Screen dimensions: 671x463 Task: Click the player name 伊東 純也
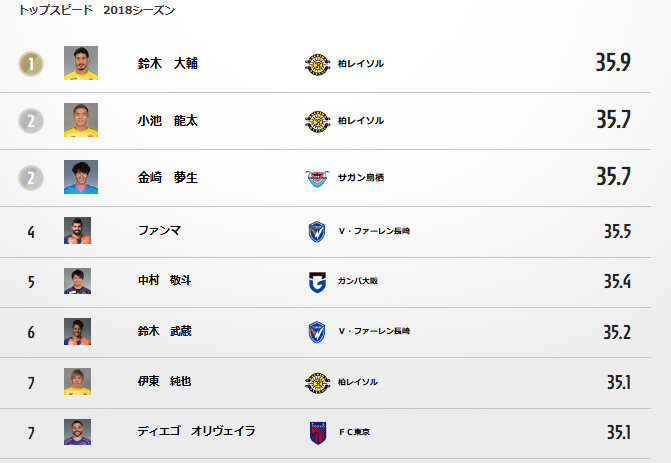tap(164, 381)
